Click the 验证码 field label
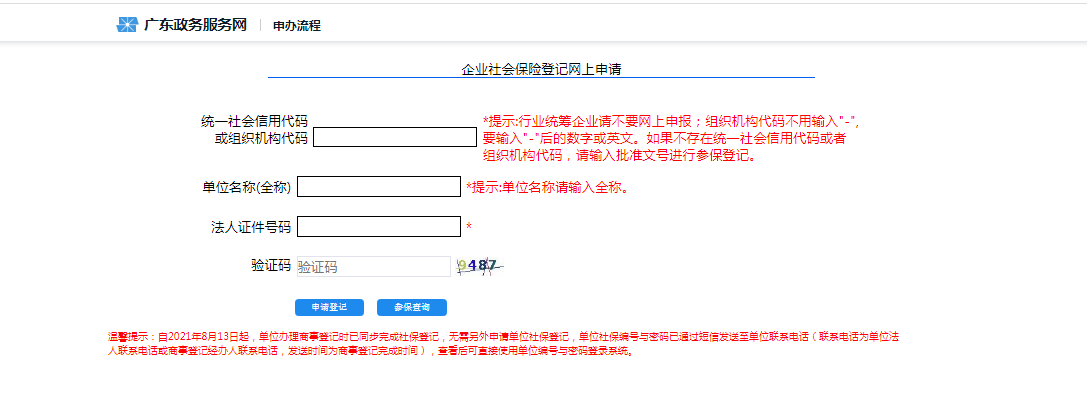The width and height of the screenshot is (1087, 409). coord(270,266)
